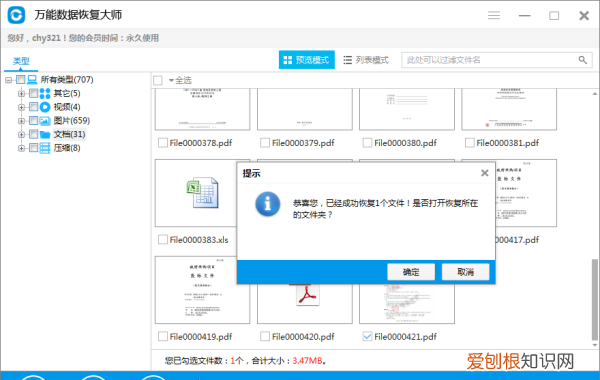
Task: Click 取消 in the dialog
Action: coord(466,272)
